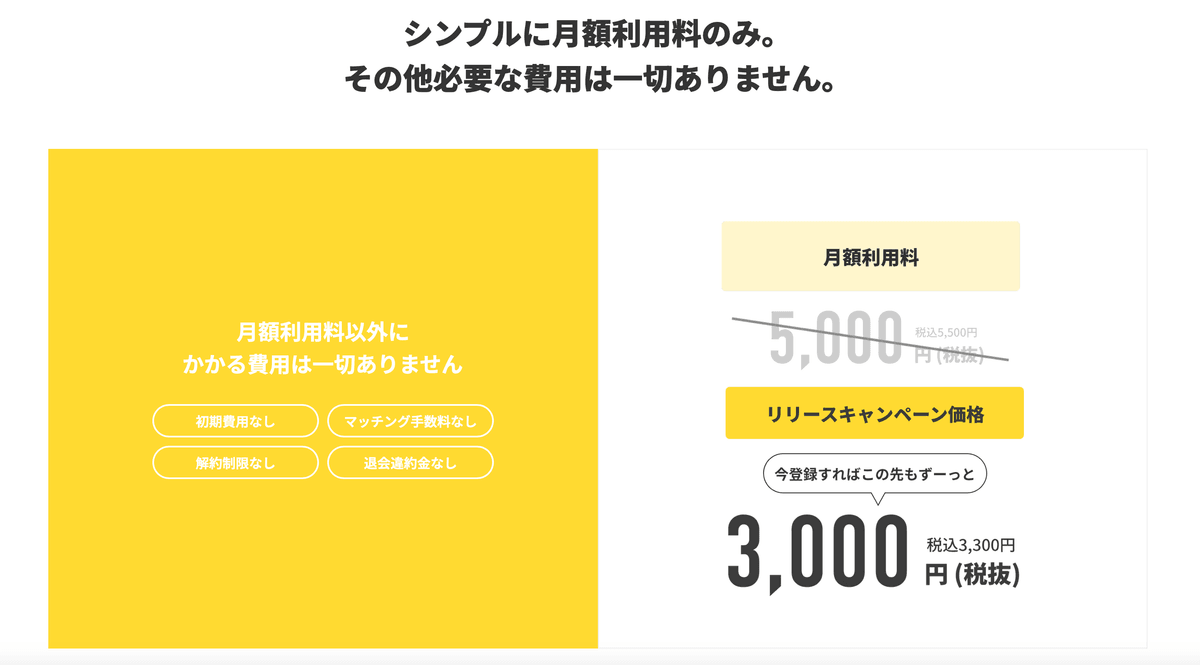Select the マッチング手数料なし pill badge
This screenshot has width=1200, height=665.
pyautogui.click(x=410, y=422)
